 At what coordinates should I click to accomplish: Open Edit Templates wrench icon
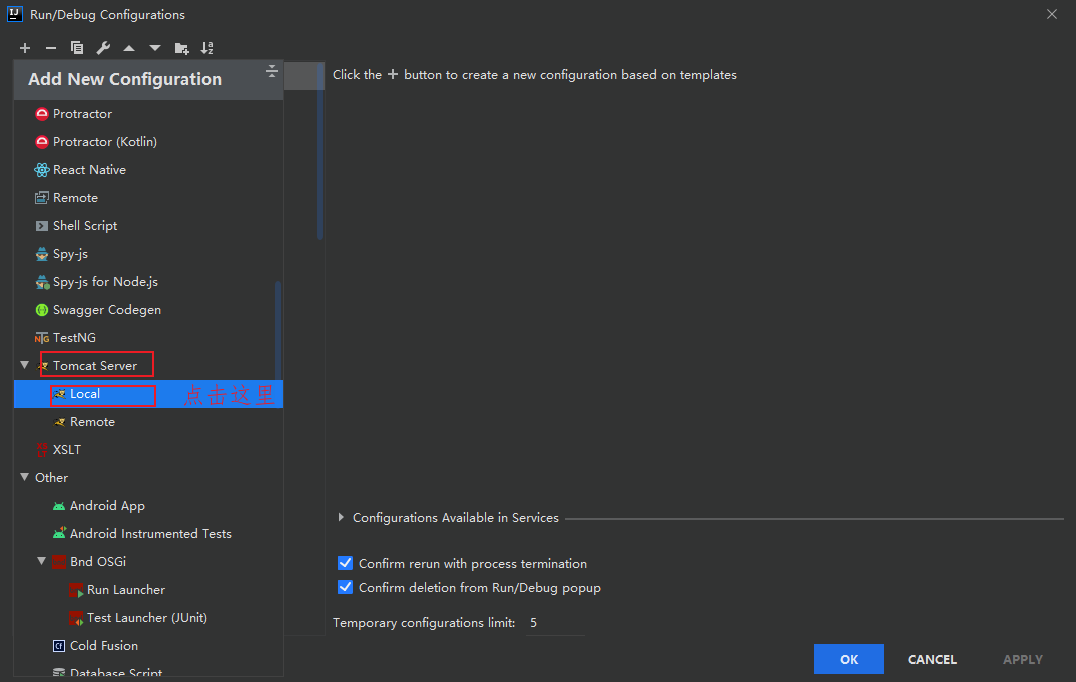coord(103,48)
